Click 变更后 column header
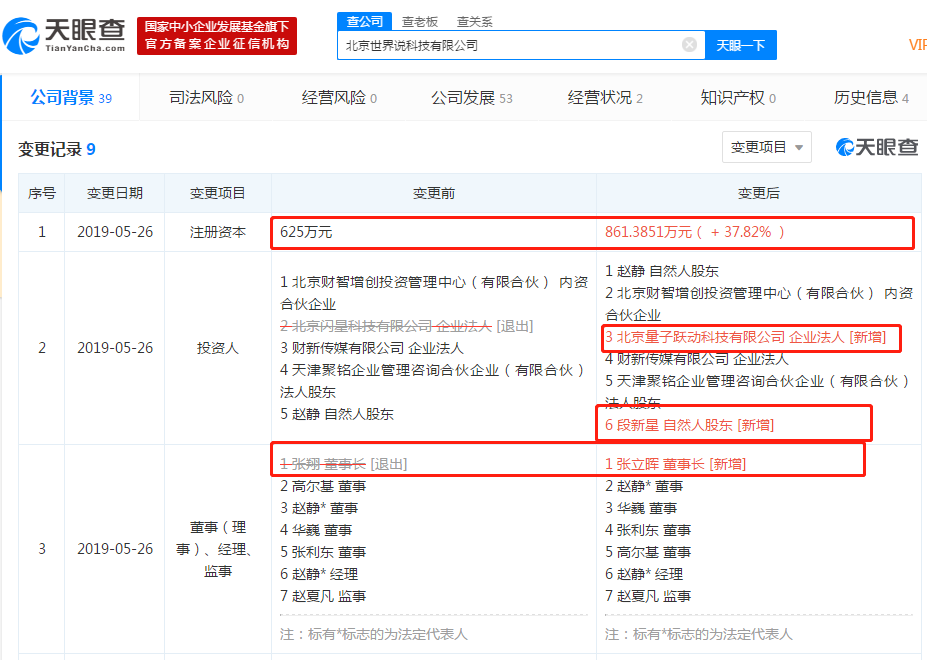Viewport: 927px width, 660px height. [x=759, y=193]
